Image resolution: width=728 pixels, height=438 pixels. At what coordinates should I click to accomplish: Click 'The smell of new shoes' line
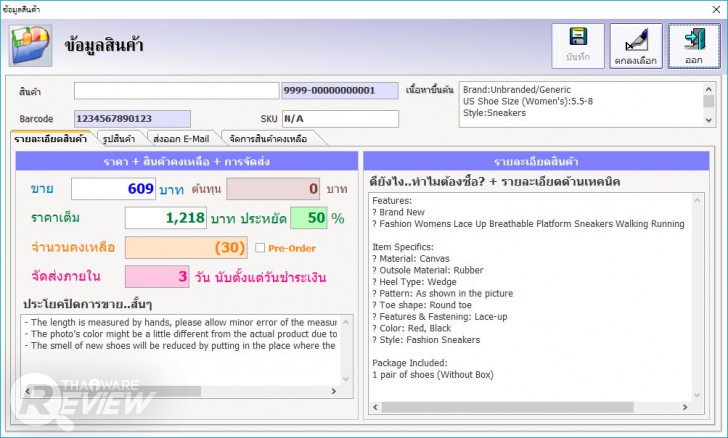180,346
